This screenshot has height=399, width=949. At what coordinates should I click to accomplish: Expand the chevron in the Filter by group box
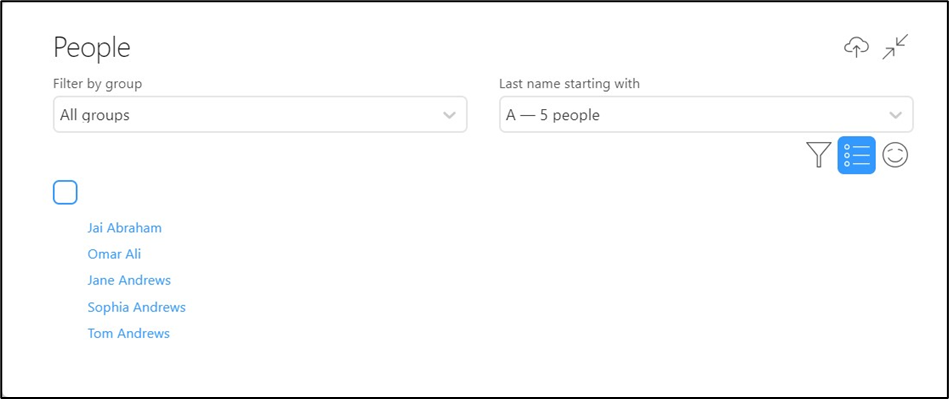pyautogui.click(x=449, y=115)
